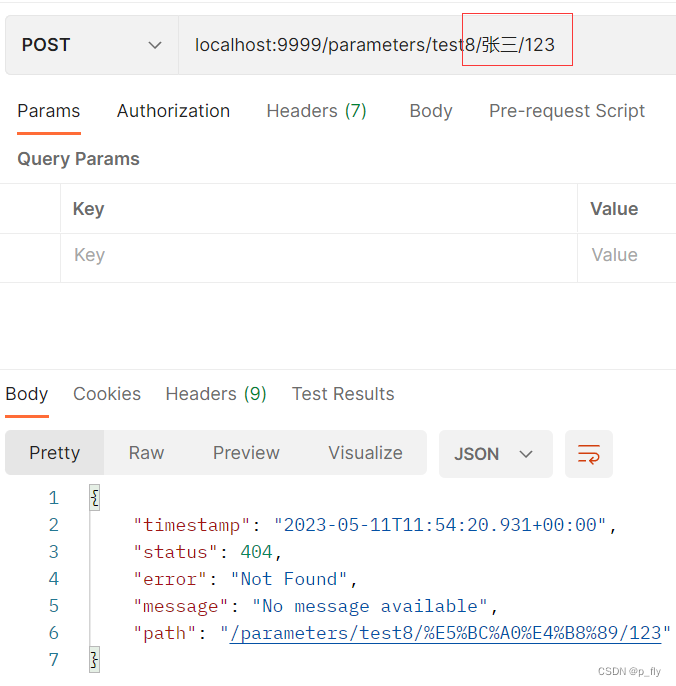Switch to Test Results tab
The width and height of the screenshot is (676, 686).
343,394
